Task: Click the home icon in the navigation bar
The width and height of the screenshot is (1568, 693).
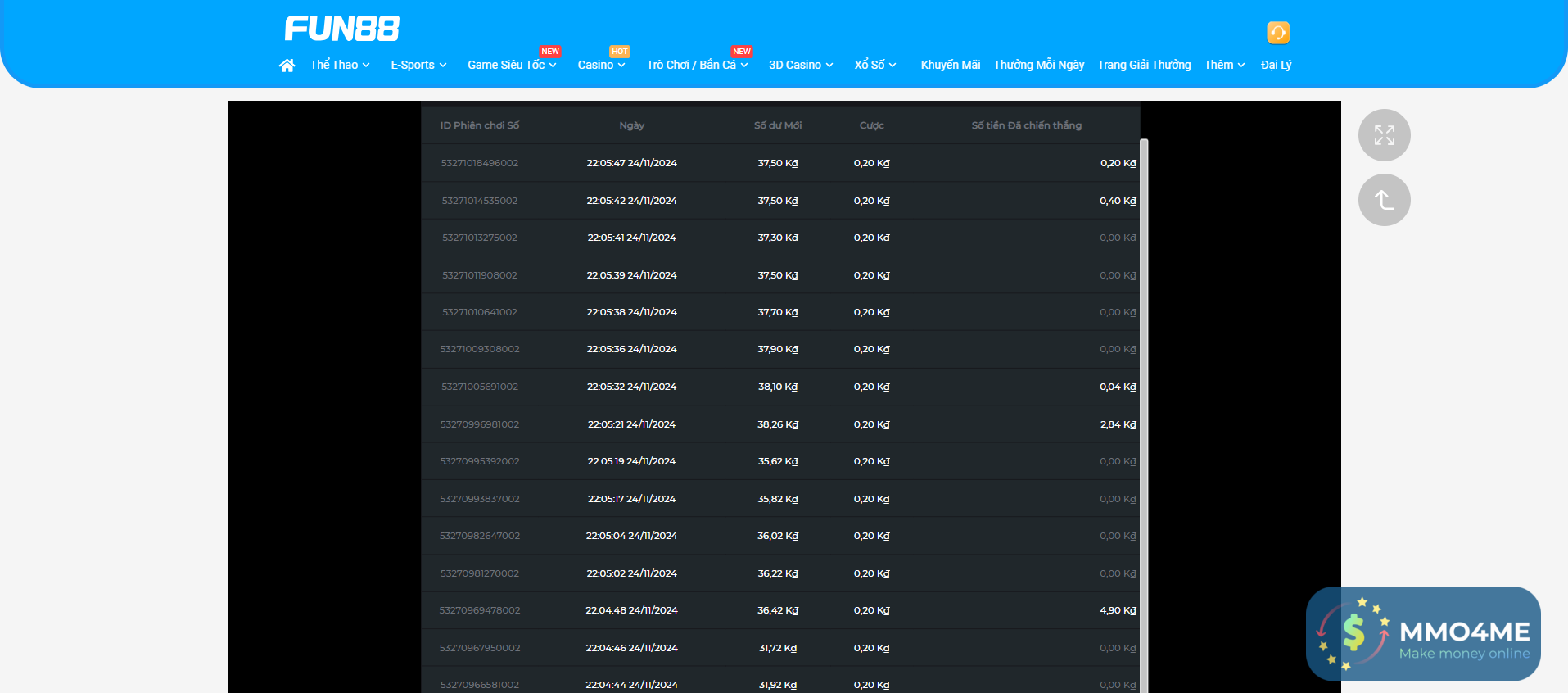Action: pos(287,66)
